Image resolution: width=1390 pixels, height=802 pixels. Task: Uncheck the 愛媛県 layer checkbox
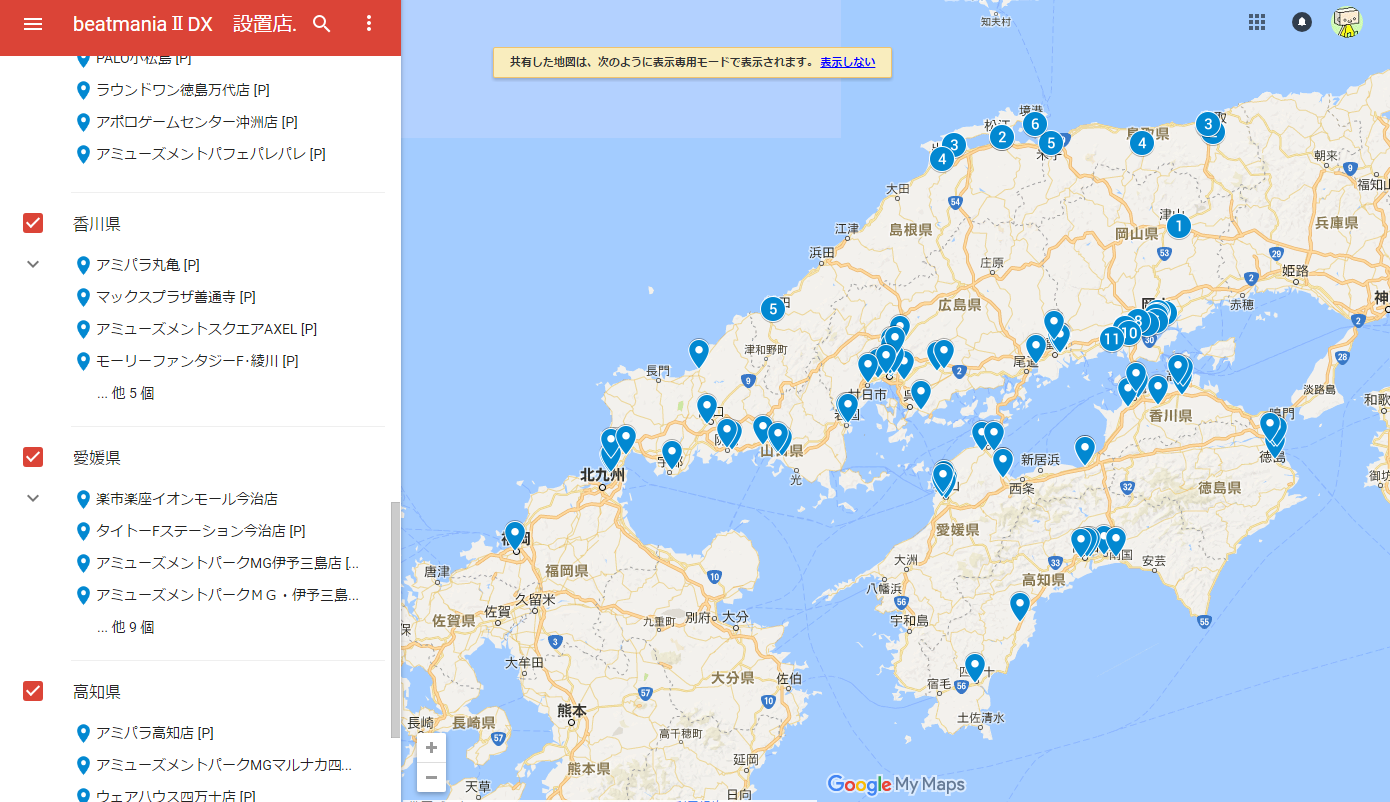click(x=33, y=457)
